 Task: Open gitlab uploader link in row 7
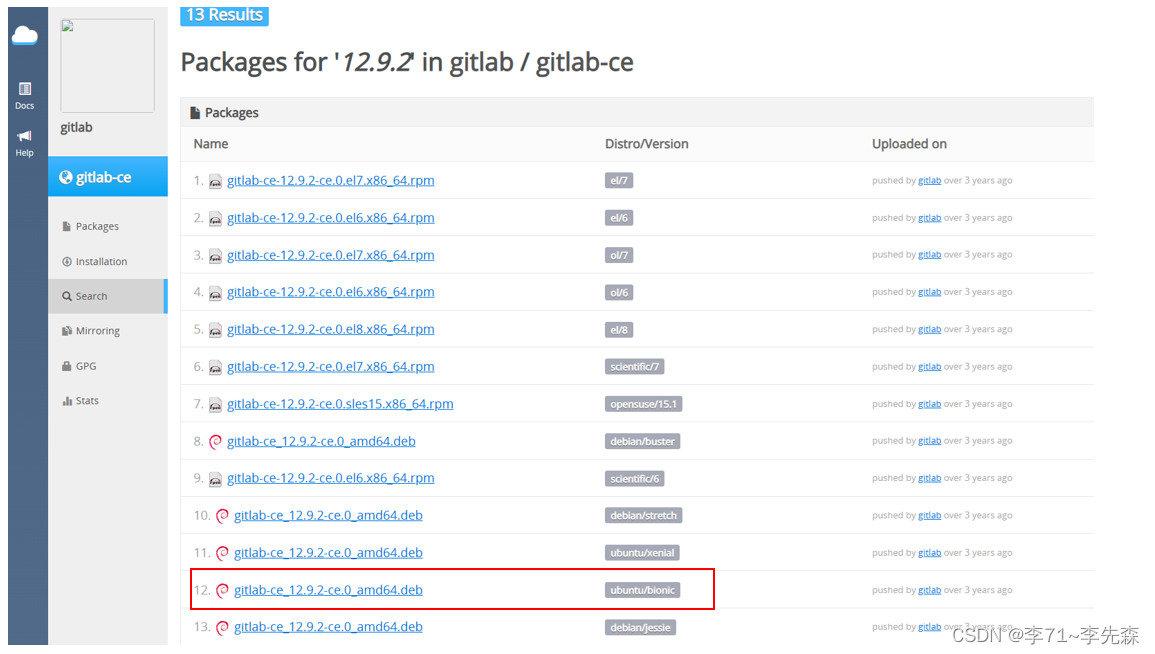tap(930, 404)
